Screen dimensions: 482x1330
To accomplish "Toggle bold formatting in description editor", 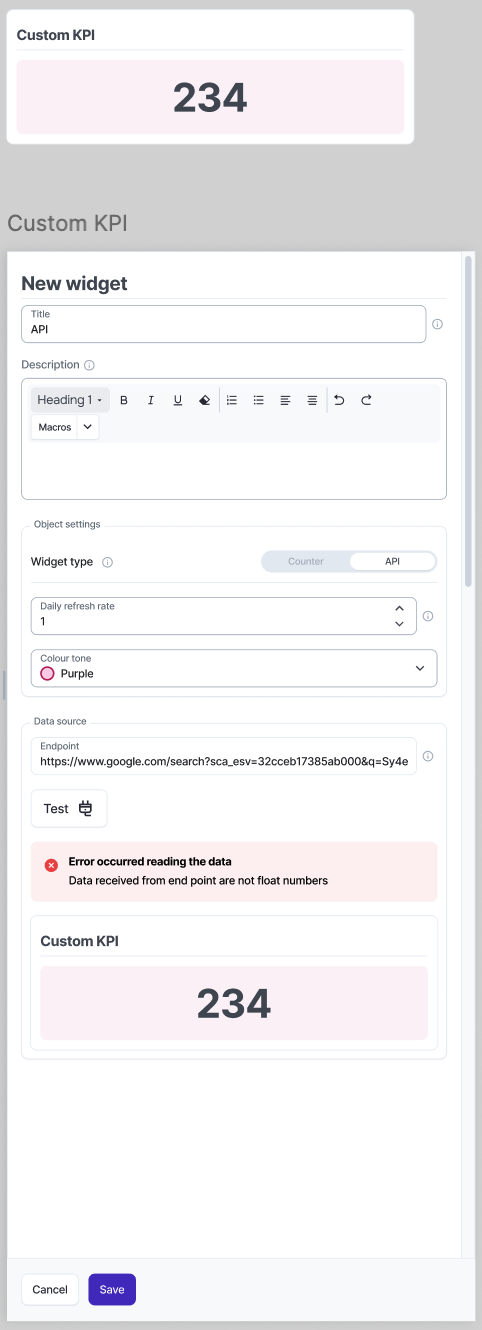I will pos(124,400).
